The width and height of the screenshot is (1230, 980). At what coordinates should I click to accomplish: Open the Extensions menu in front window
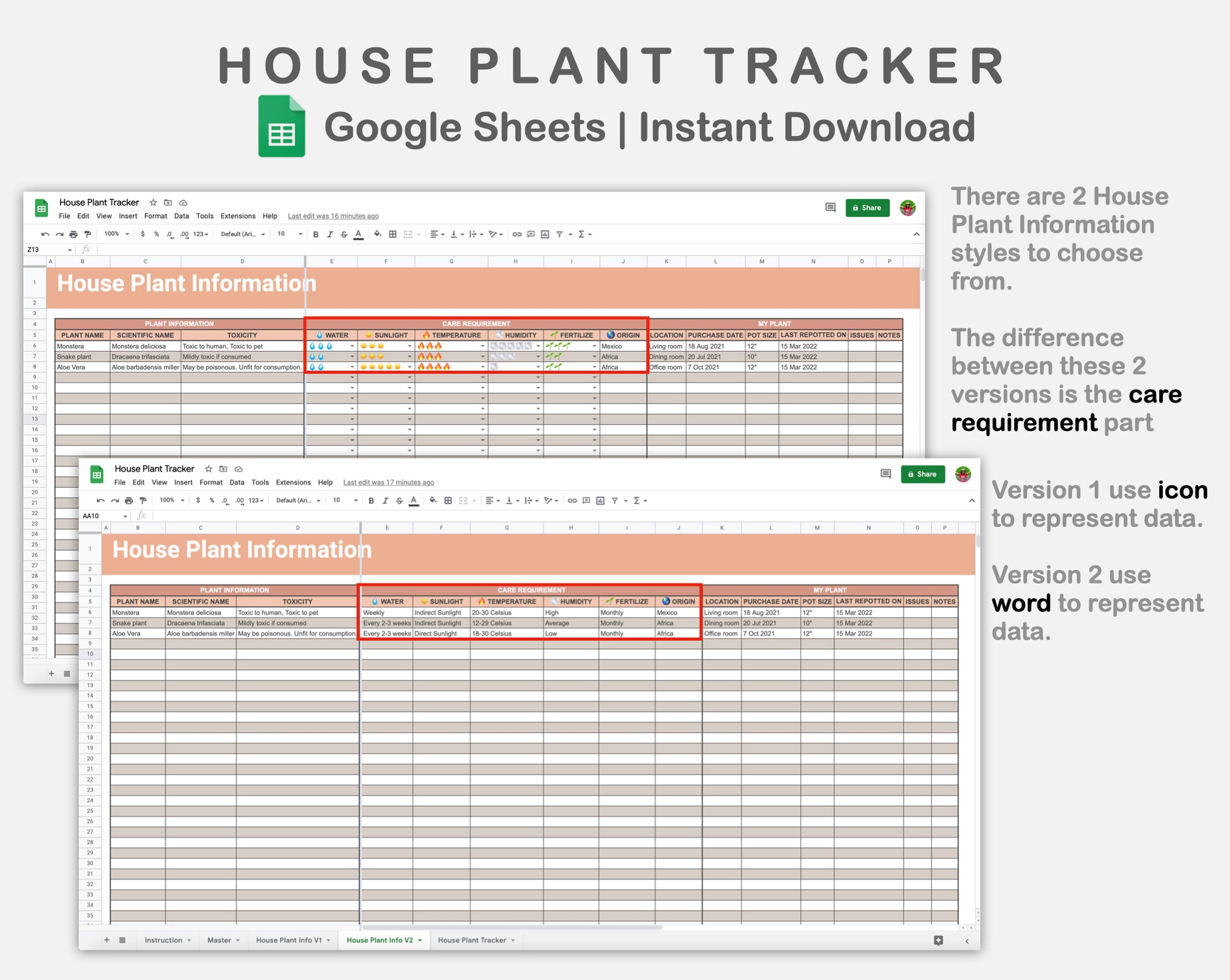(293, 482)
